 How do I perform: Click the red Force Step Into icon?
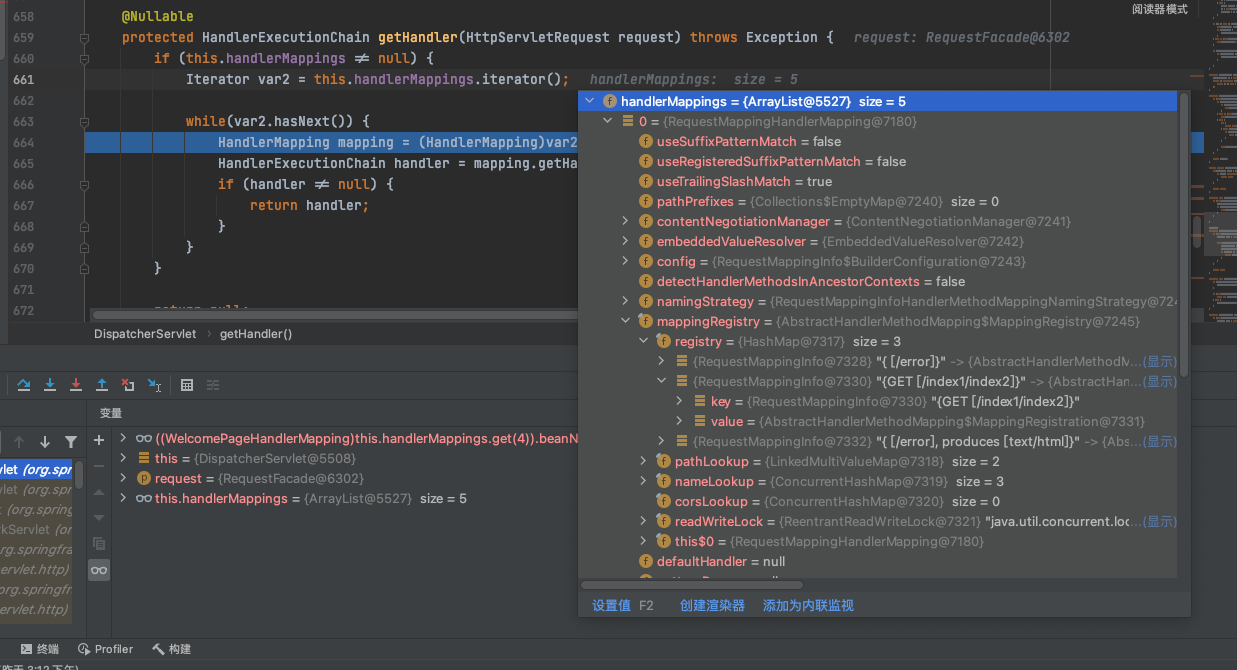(x=75, y=384)
